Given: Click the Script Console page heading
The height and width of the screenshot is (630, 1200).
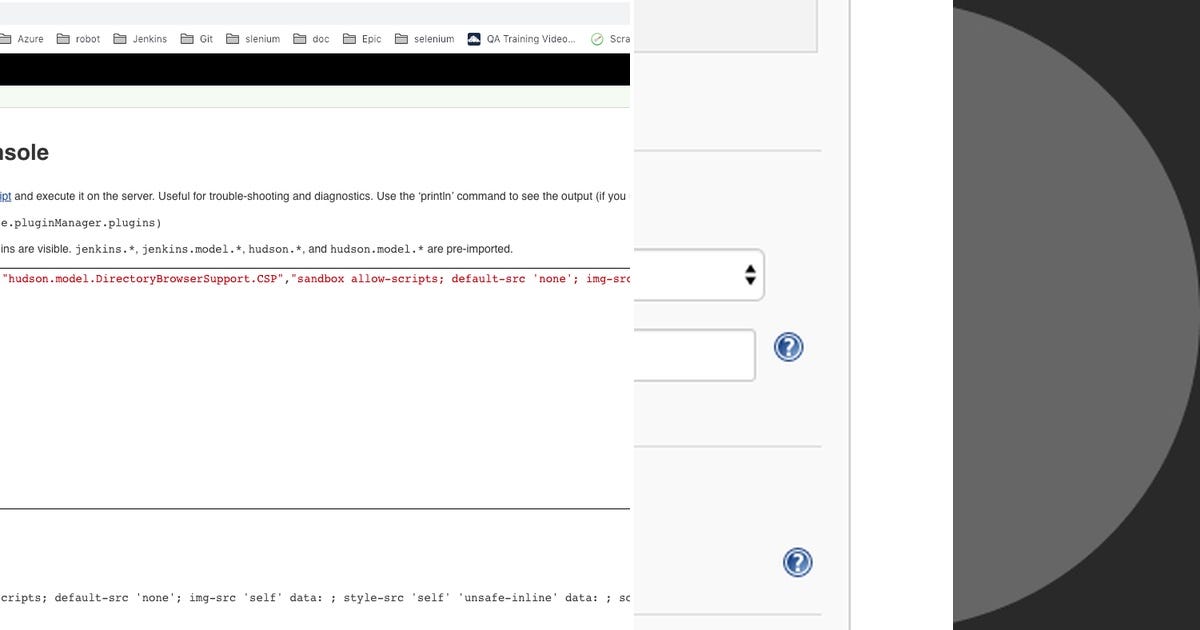Looking at the screenshot, I should click(x=25, y=152).
